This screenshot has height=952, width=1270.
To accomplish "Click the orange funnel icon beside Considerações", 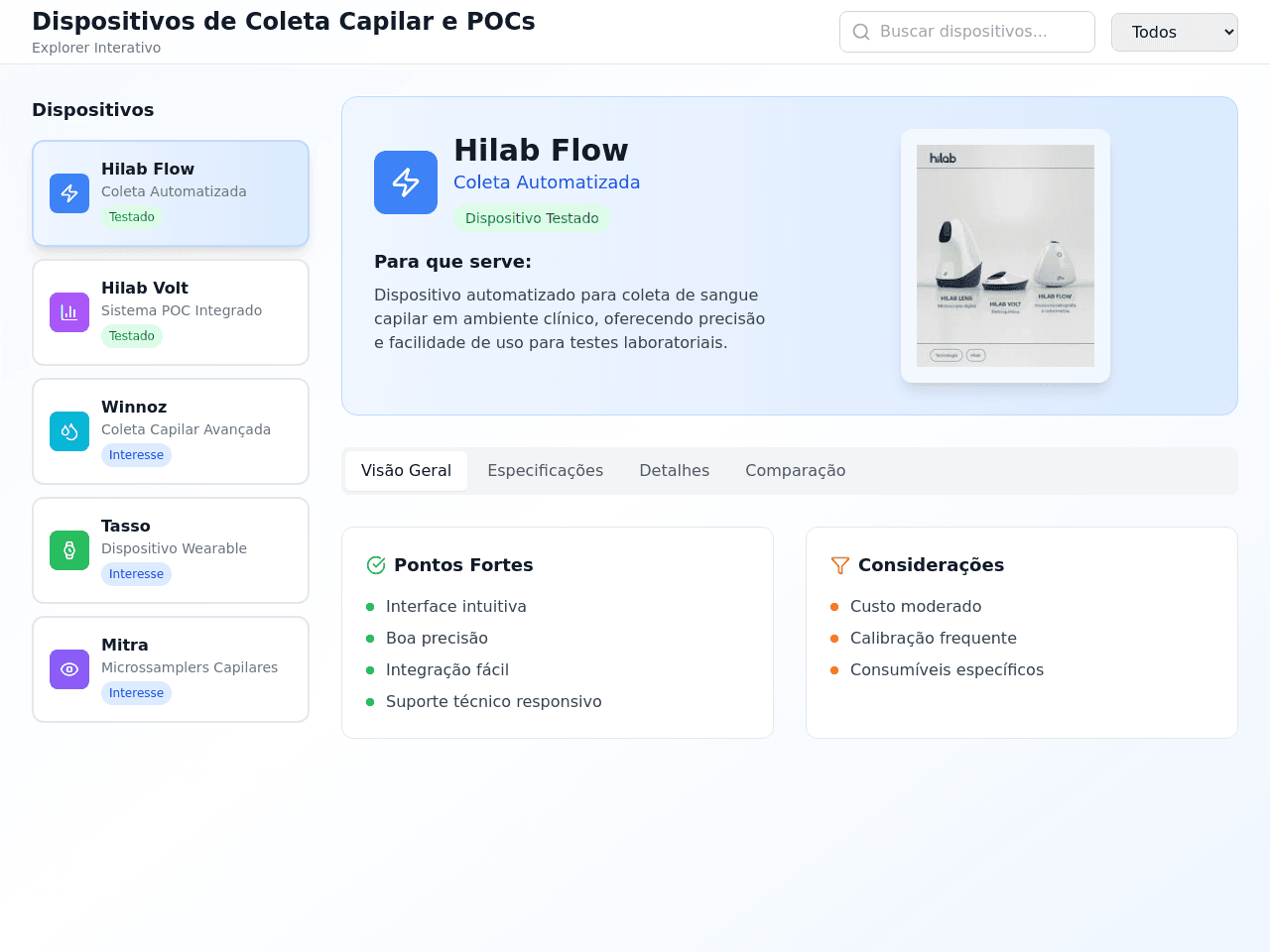I will pos(840,565).
